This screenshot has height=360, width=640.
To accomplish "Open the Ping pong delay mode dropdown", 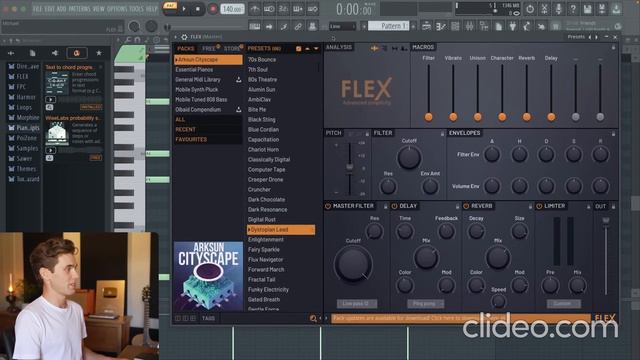I will pyautogui.click(x=426, y=304).
